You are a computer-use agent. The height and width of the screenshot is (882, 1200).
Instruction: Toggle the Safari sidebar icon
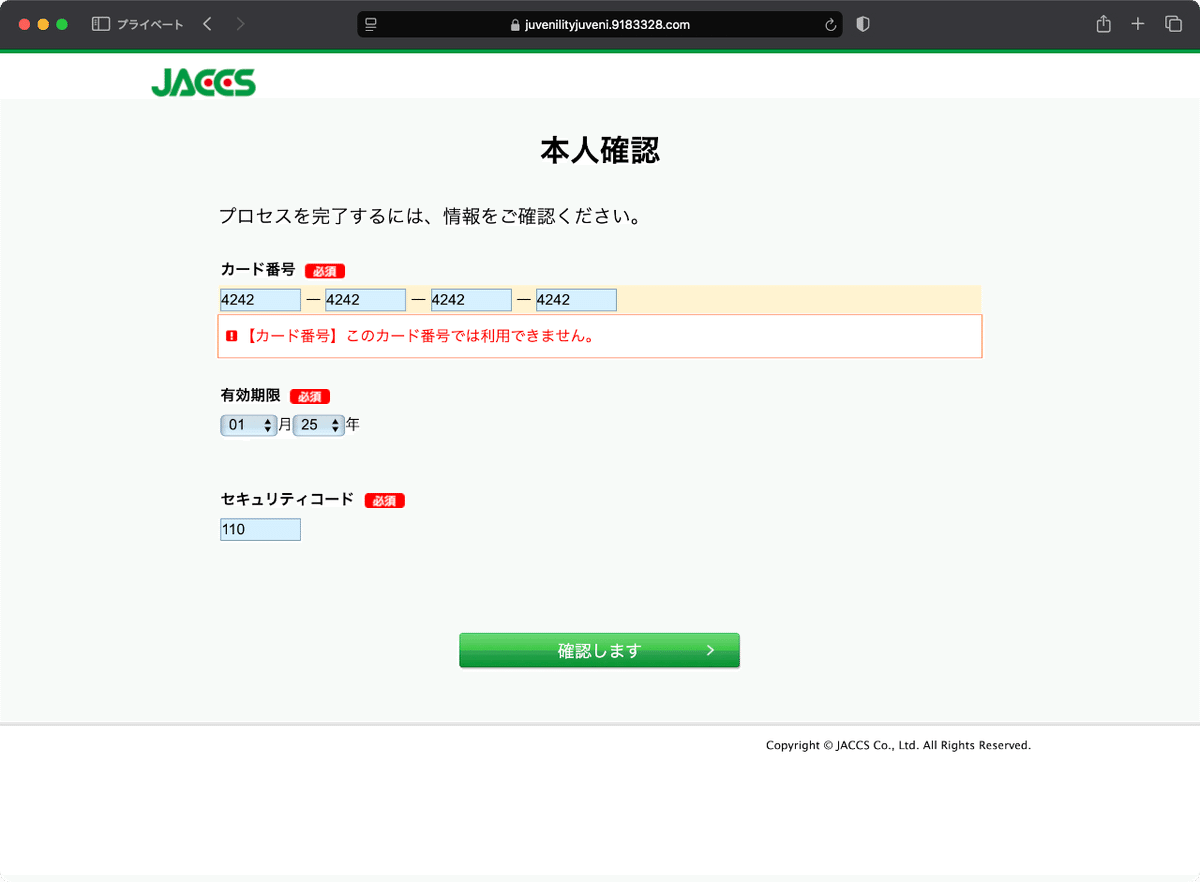[x=100, y=23]
